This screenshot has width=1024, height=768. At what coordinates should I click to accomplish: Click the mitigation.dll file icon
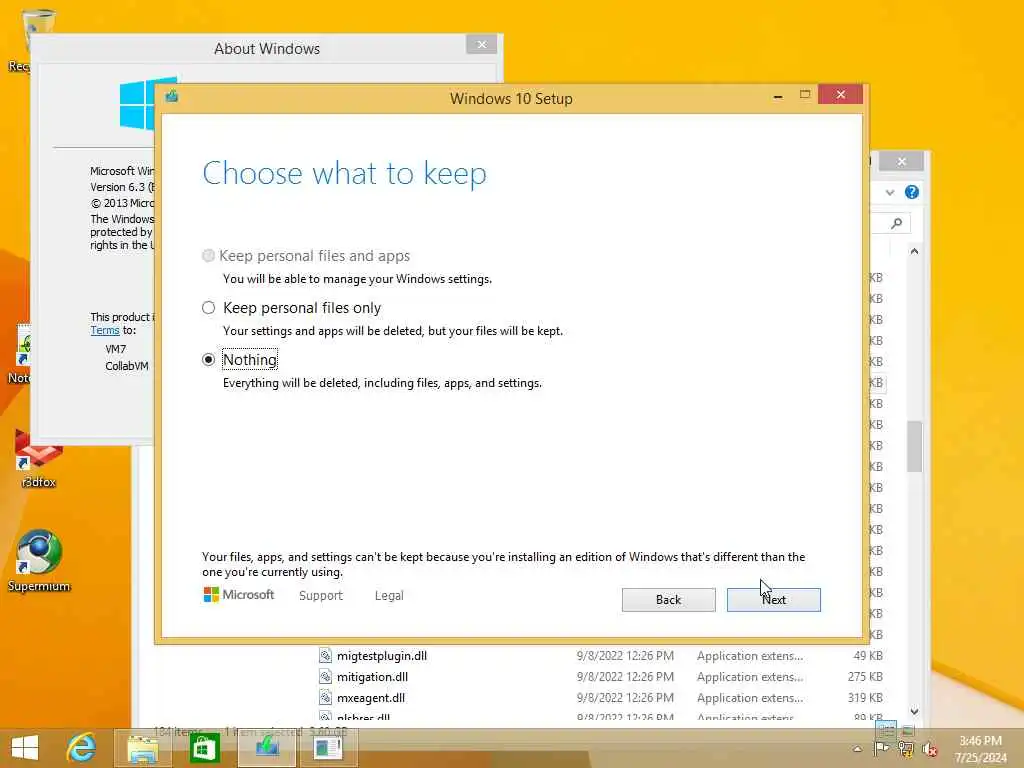coord(325,677)
